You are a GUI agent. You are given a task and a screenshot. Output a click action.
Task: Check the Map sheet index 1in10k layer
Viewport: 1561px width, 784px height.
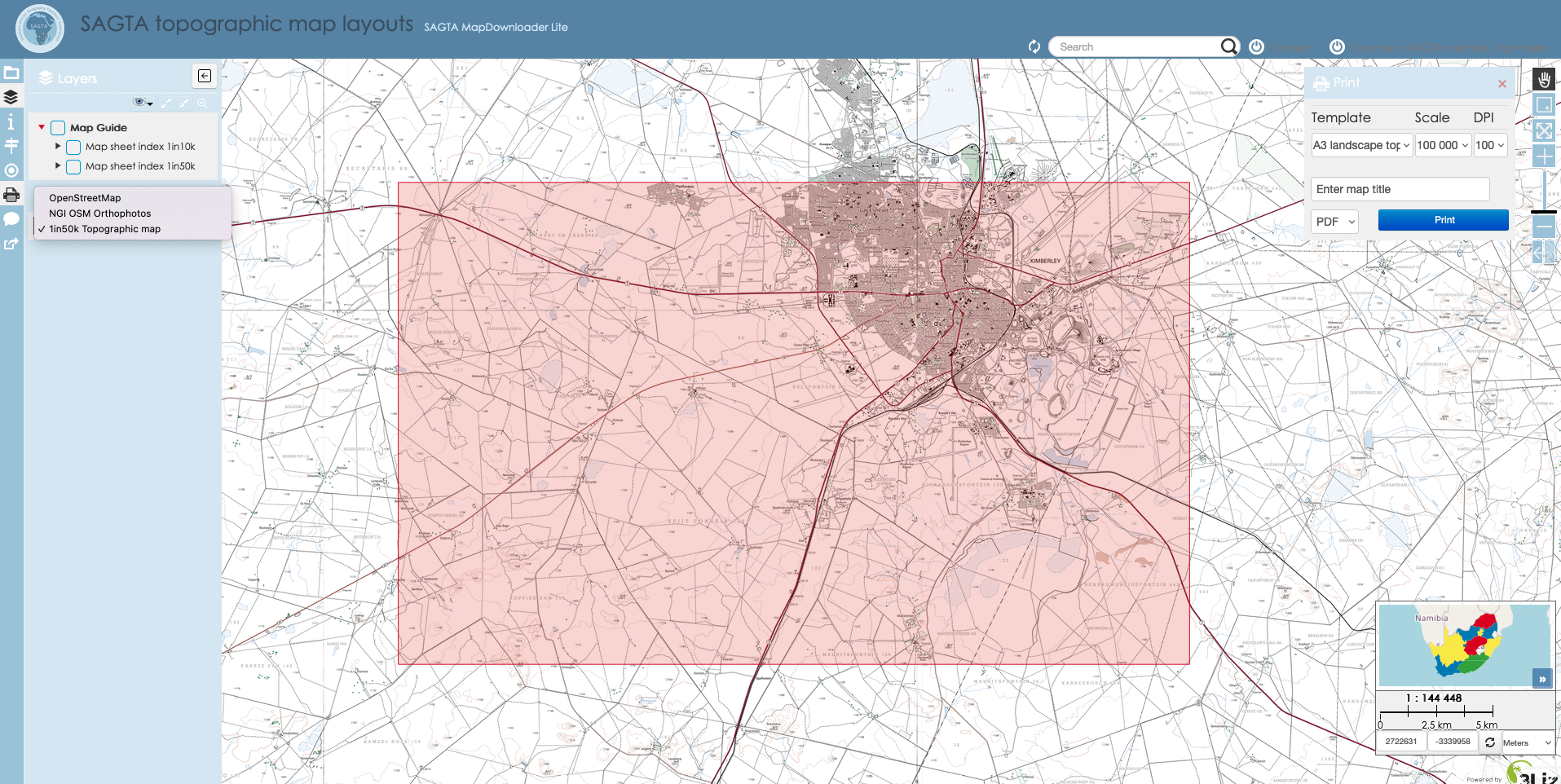tap(73, 147)
